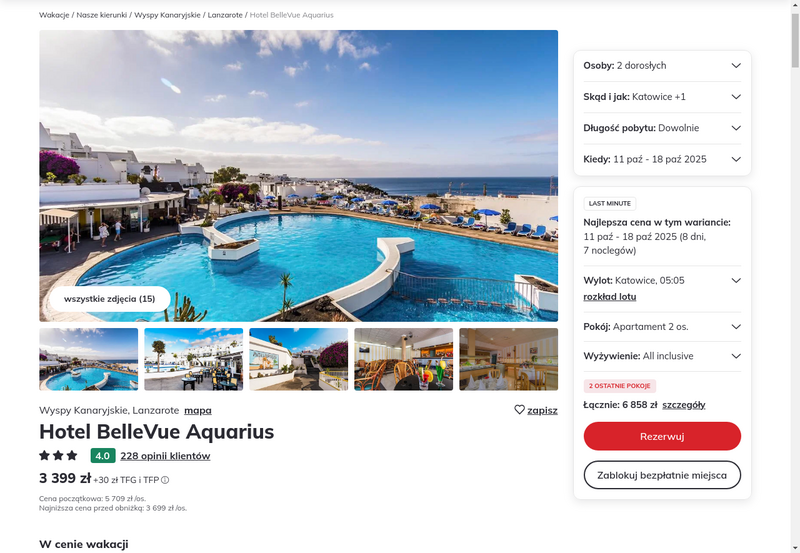Open the mapa link
The height and width of the screenshot is (553, 800).
tap(198, 410)
